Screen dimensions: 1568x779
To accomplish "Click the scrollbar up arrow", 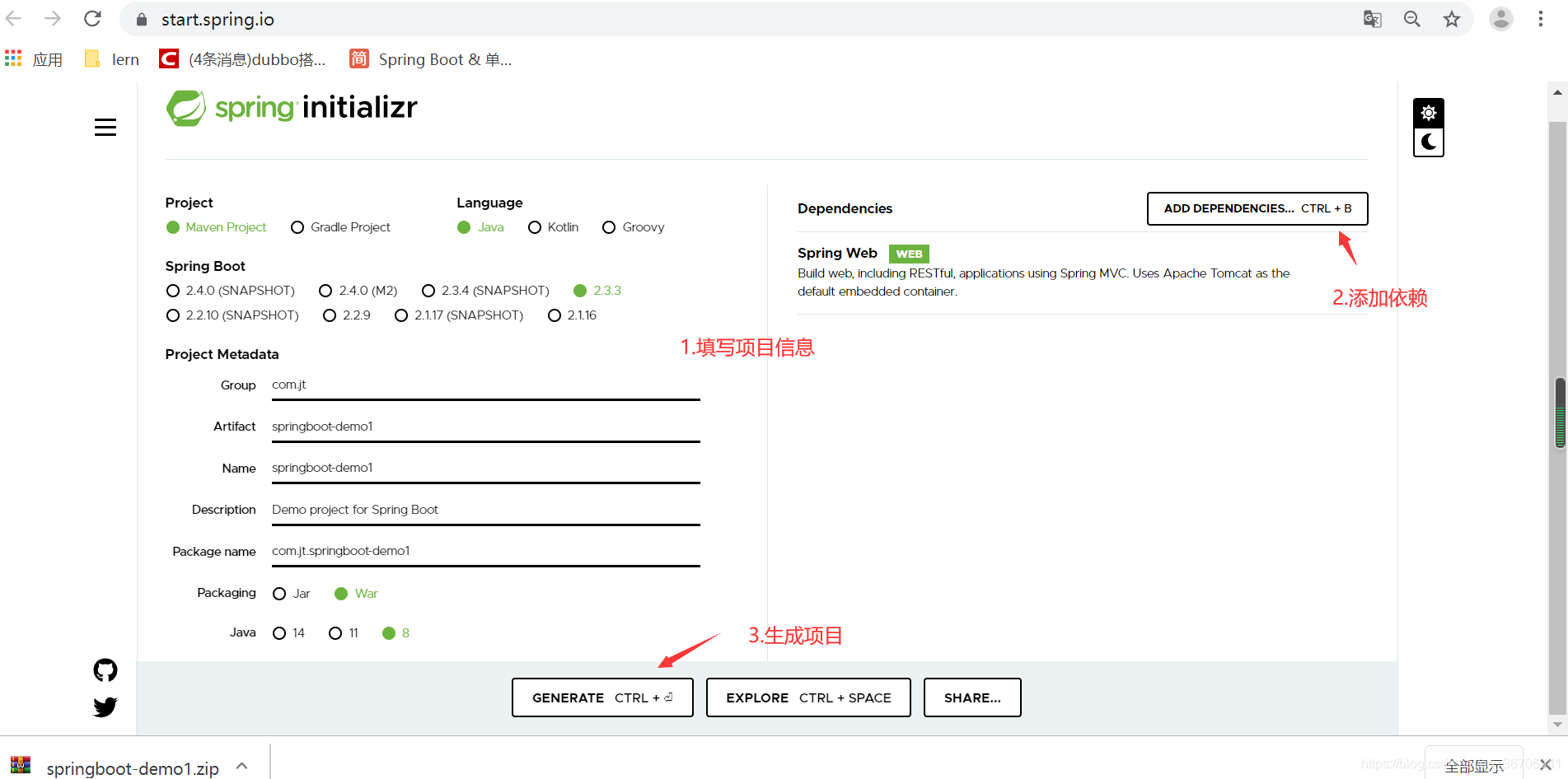I will pos(1557,92).
